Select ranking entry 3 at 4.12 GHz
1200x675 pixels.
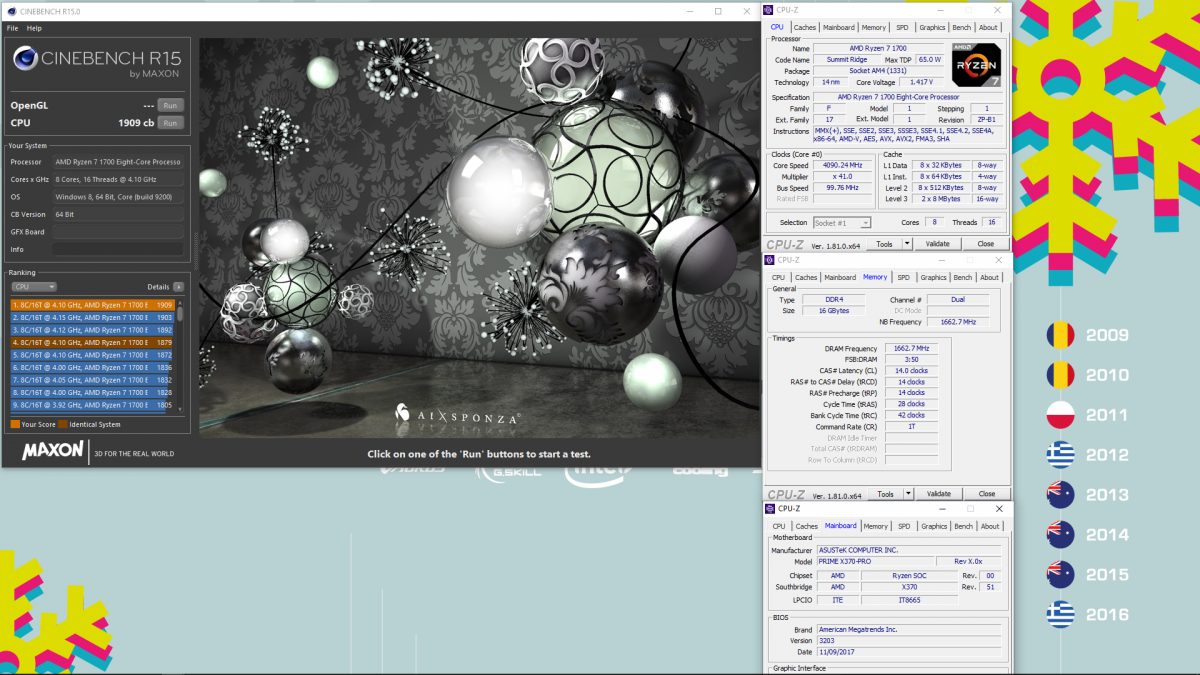click(93, 330)
